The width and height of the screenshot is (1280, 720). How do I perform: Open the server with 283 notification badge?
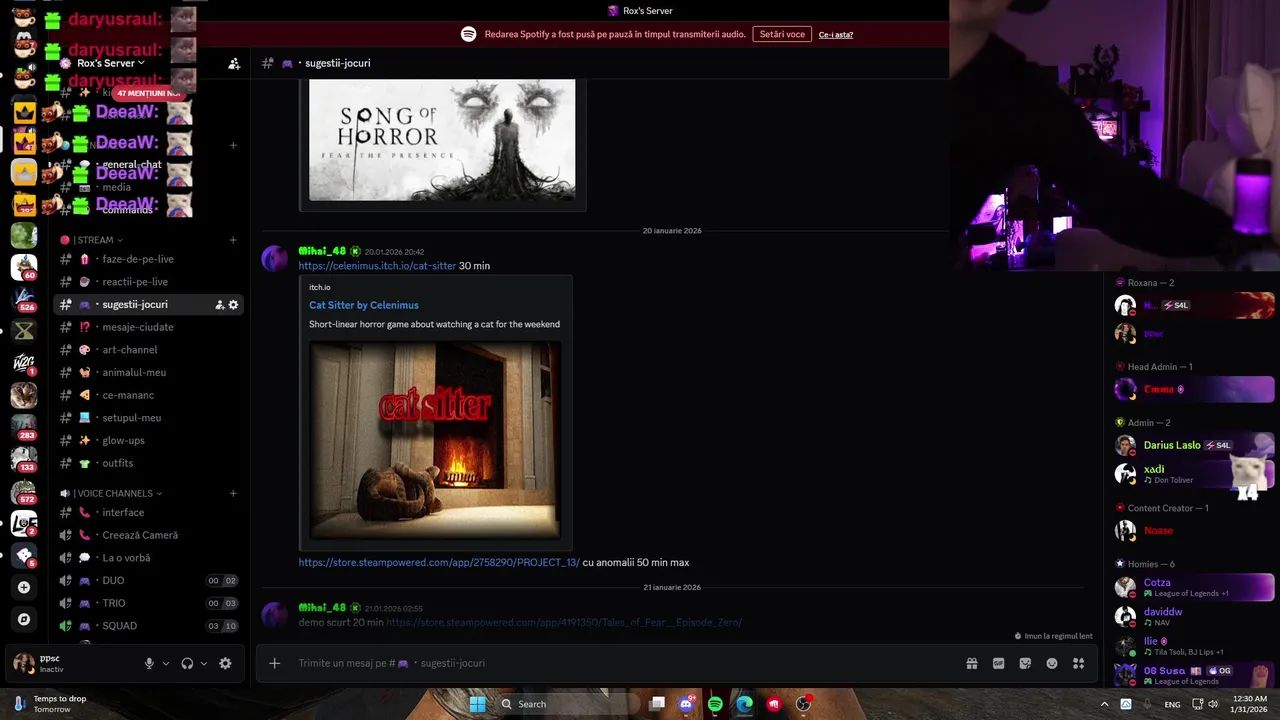pyautogui.click(x=24, y=427)
